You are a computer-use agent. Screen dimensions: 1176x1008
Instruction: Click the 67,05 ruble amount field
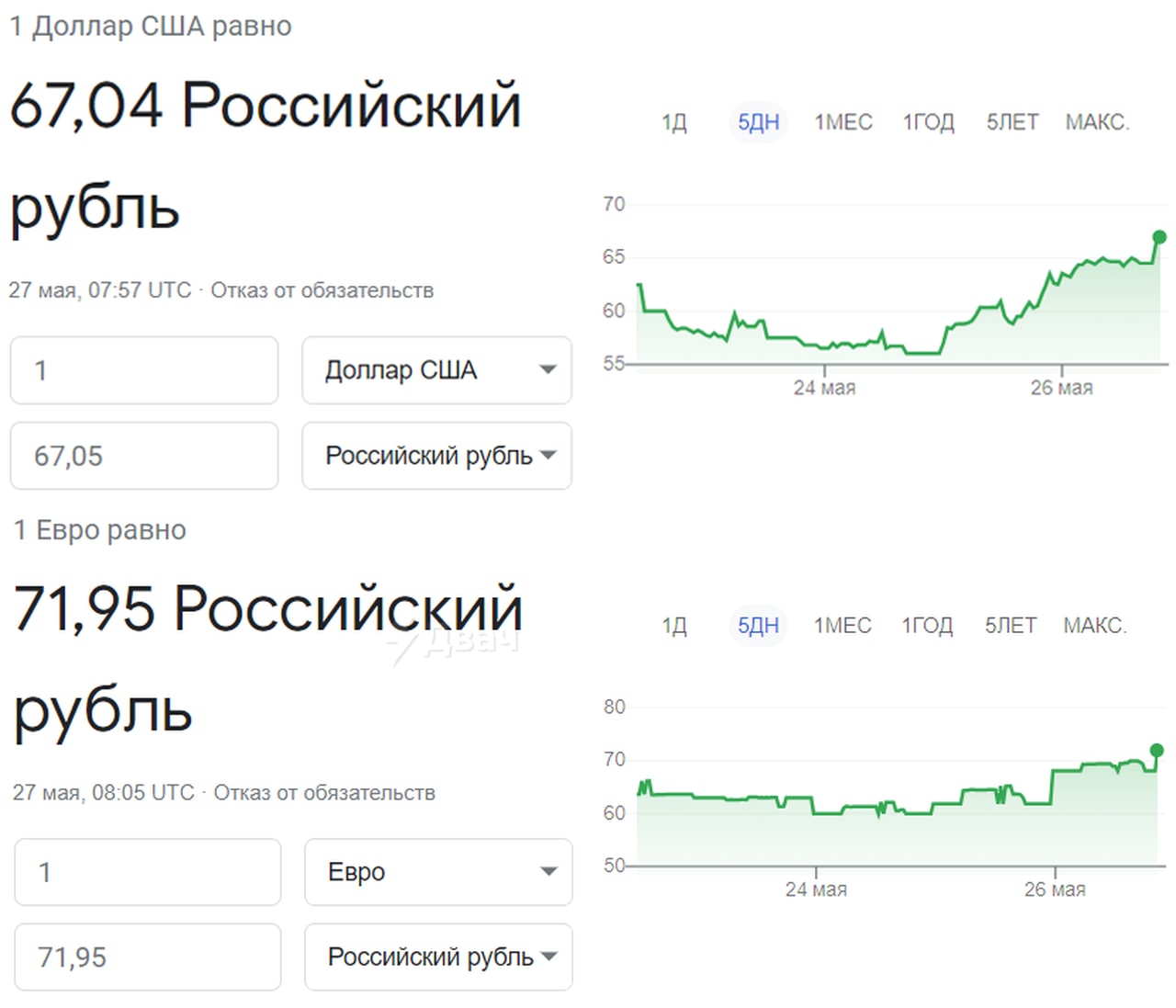[x=144, y=456]
